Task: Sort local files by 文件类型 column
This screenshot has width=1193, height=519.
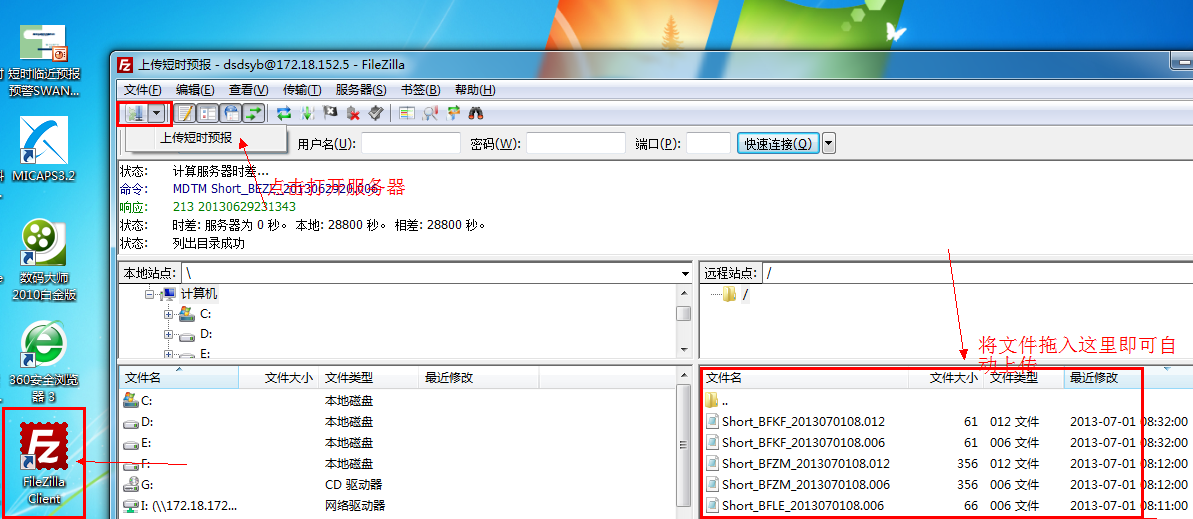Action: pos(368,377)
